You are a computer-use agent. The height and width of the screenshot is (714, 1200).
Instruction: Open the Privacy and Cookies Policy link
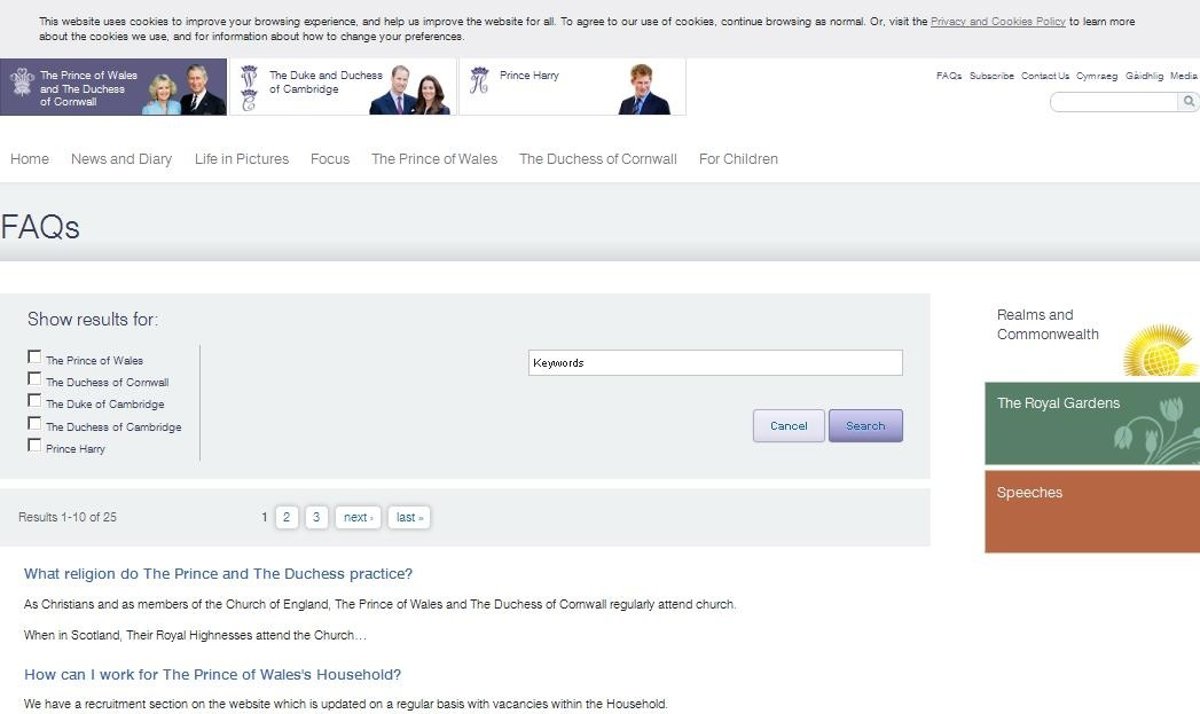click(x=998, y=22)
